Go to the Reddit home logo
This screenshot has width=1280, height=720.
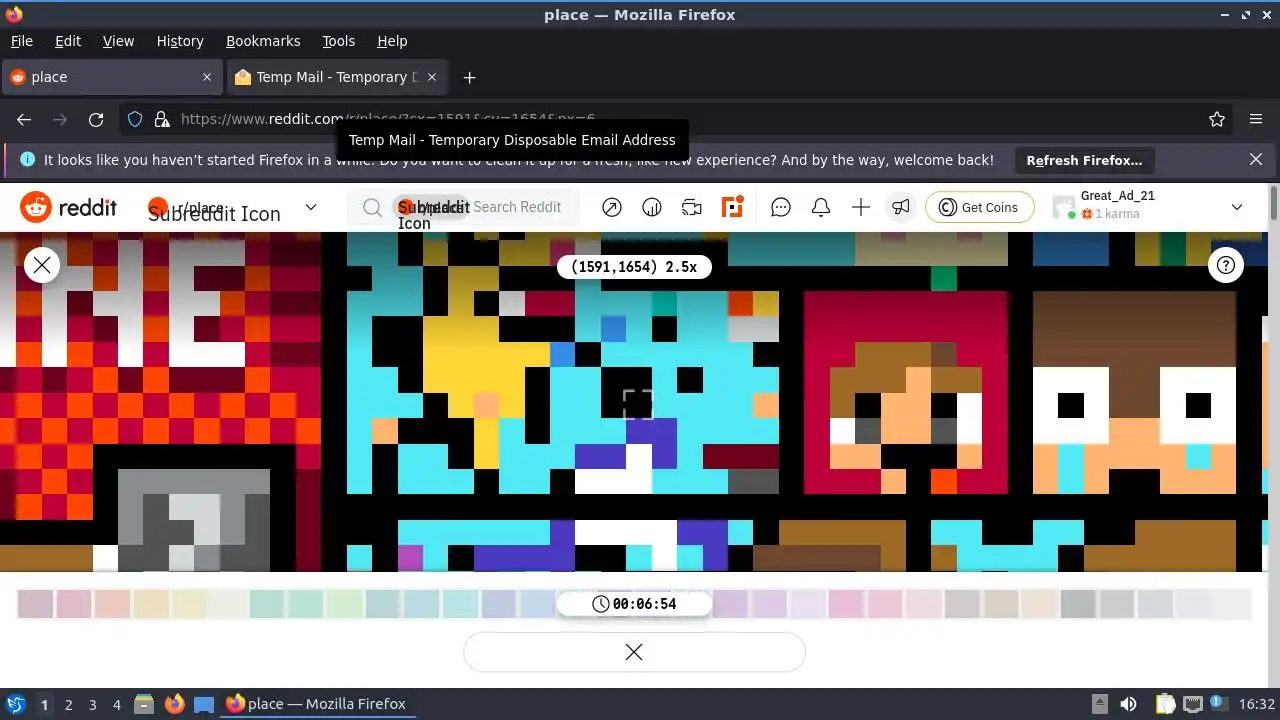(68, 207)
